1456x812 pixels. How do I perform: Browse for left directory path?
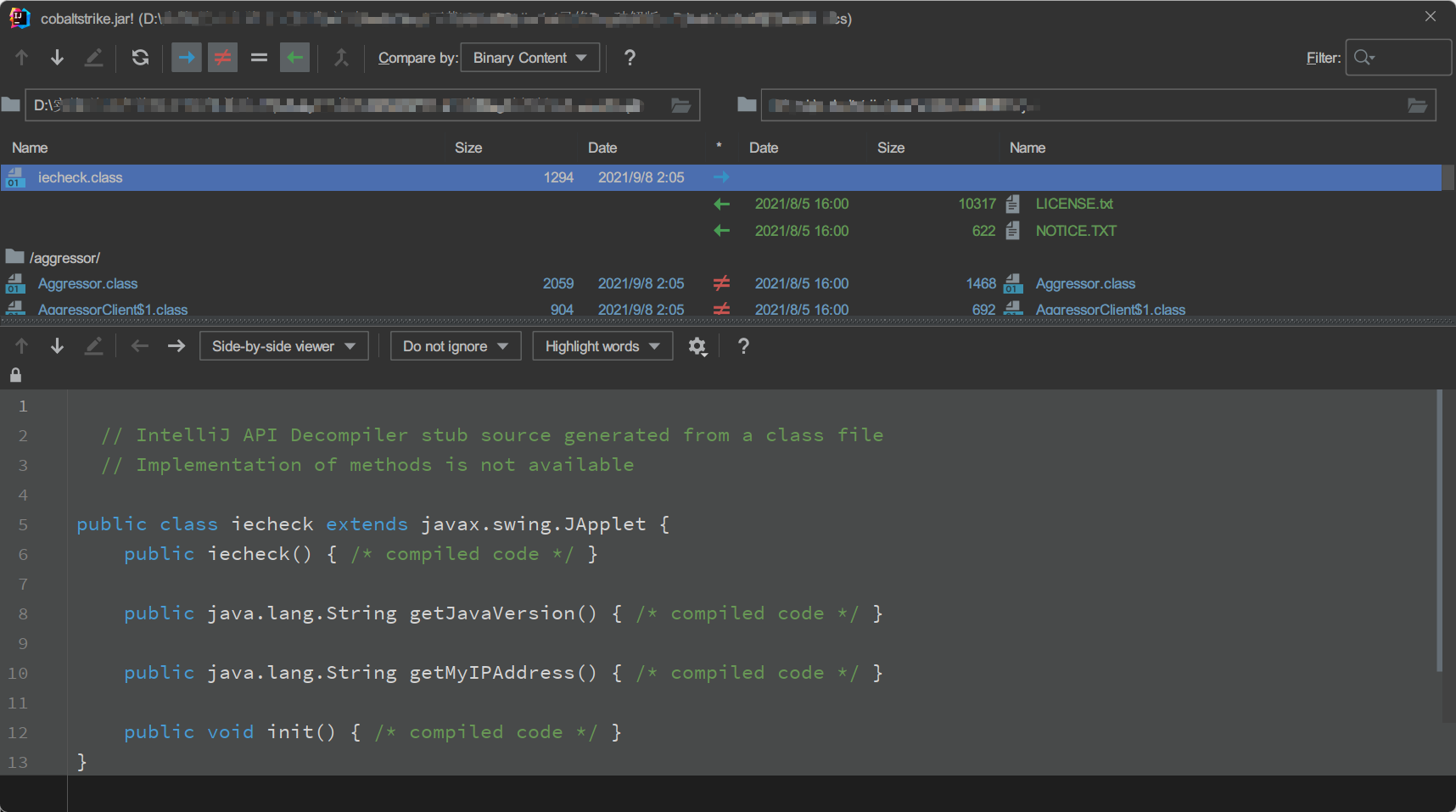coord(680,105)
